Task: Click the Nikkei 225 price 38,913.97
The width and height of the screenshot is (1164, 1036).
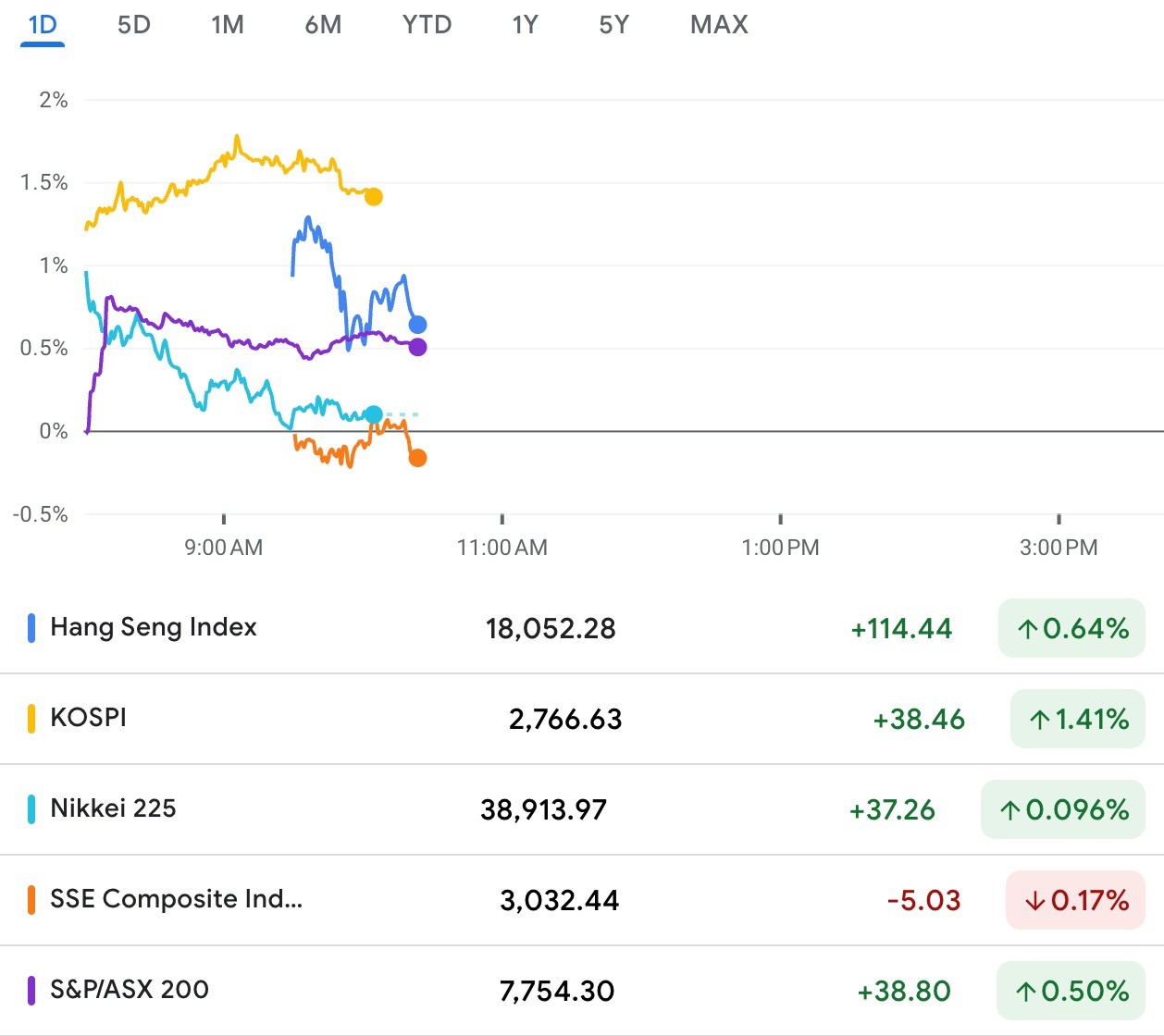Action: (x=544, y=810)
